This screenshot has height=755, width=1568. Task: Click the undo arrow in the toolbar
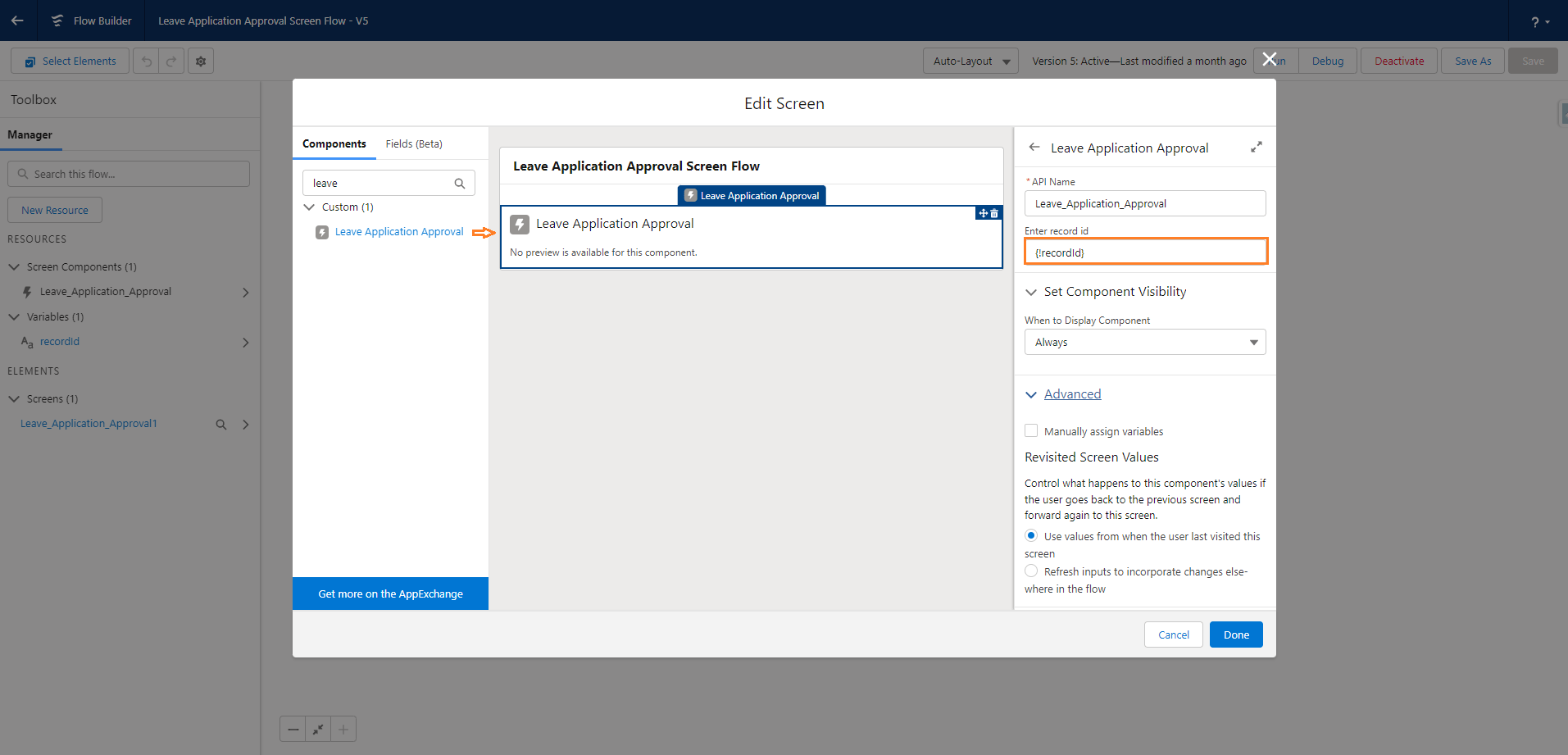click(x=147, y=61)
